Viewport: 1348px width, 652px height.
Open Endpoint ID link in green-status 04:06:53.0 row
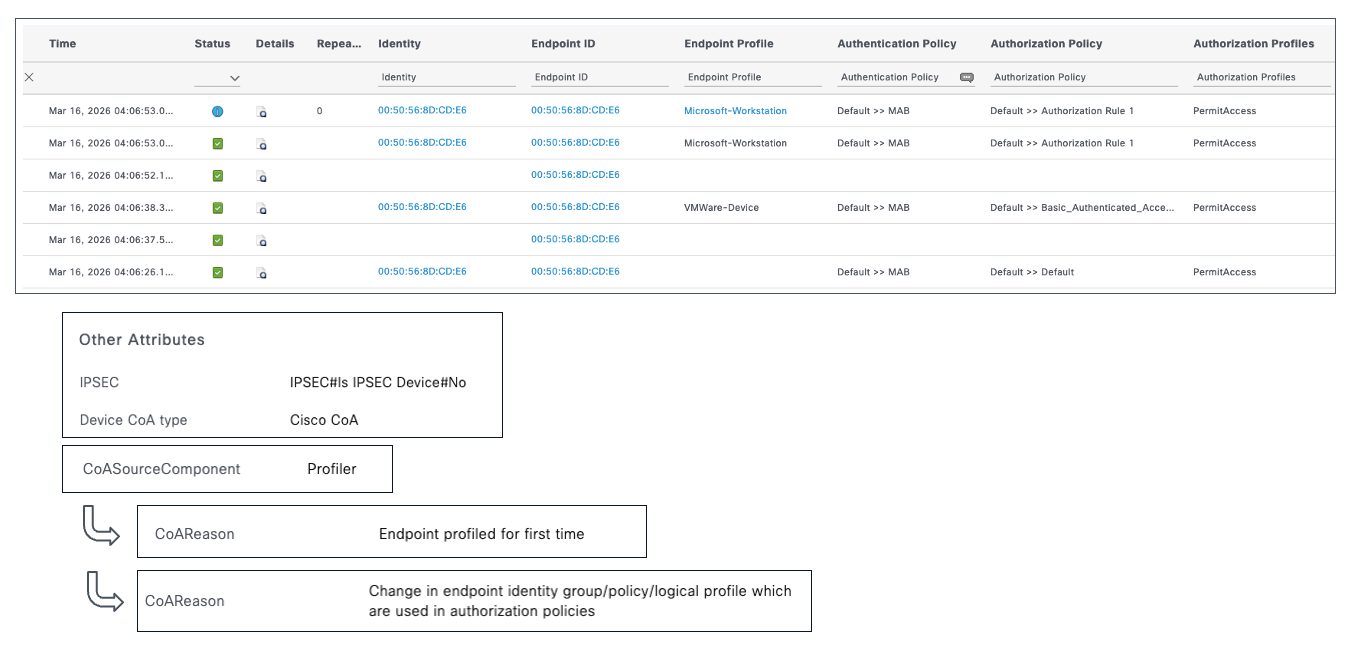click(575, 143)
